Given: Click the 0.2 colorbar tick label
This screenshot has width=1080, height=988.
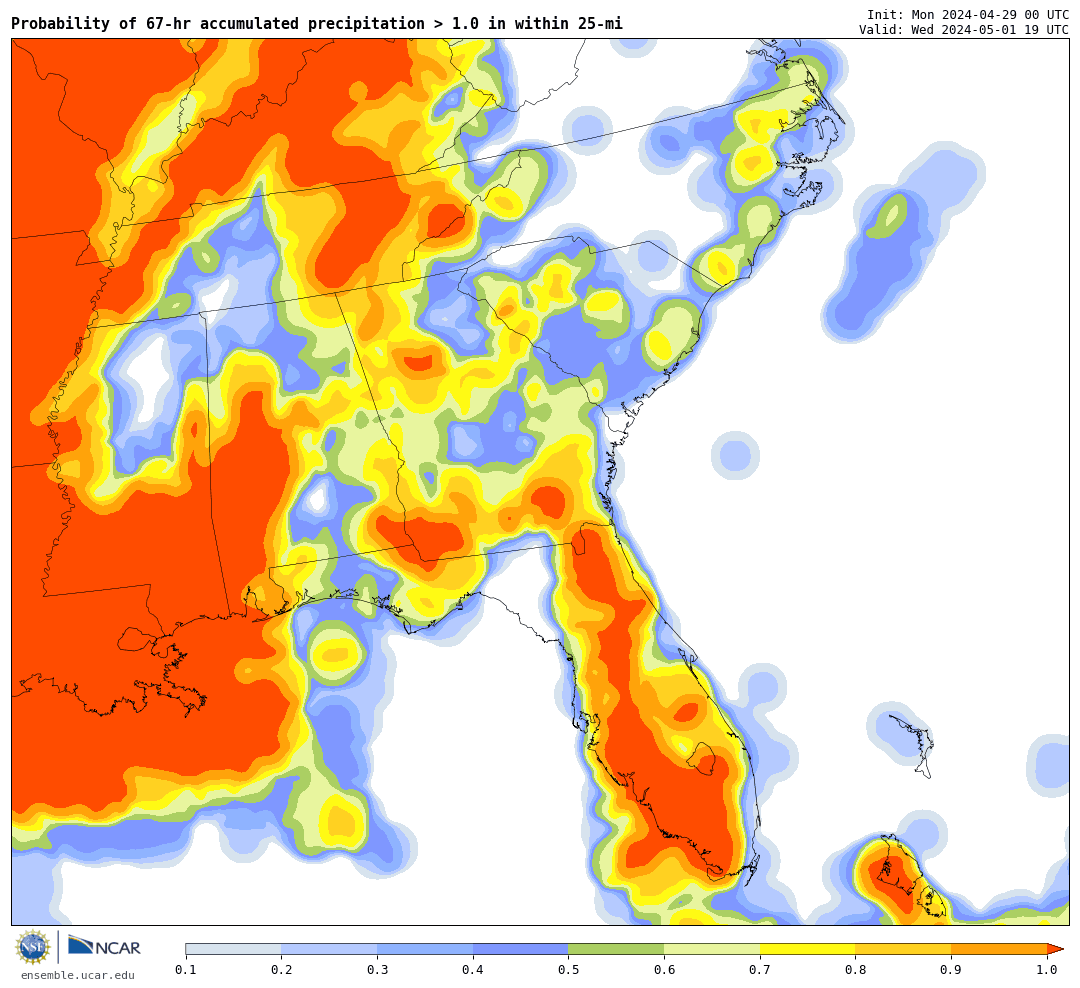Looking at the screenshot, I should [282, 969].
